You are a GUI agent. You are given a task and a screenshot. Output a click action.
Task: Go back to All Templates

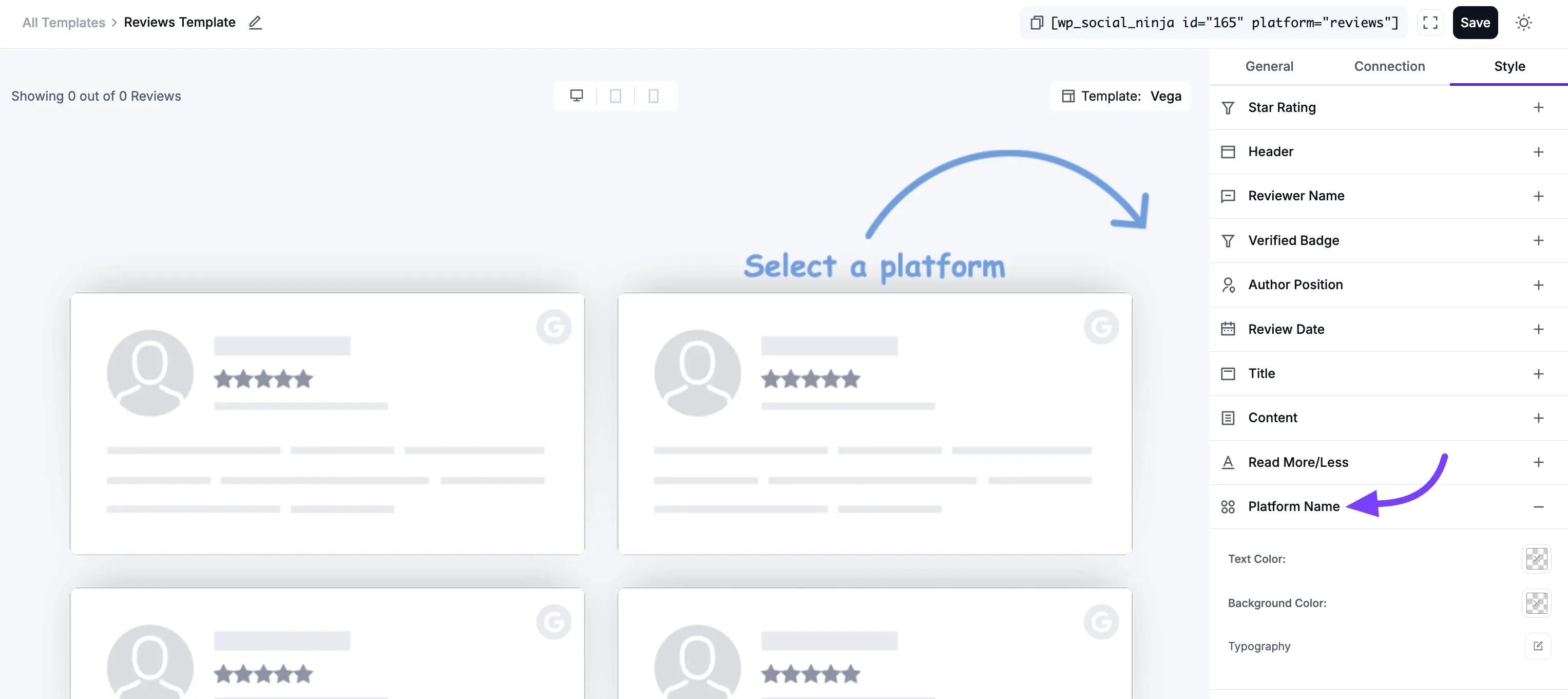click(63, 23)
